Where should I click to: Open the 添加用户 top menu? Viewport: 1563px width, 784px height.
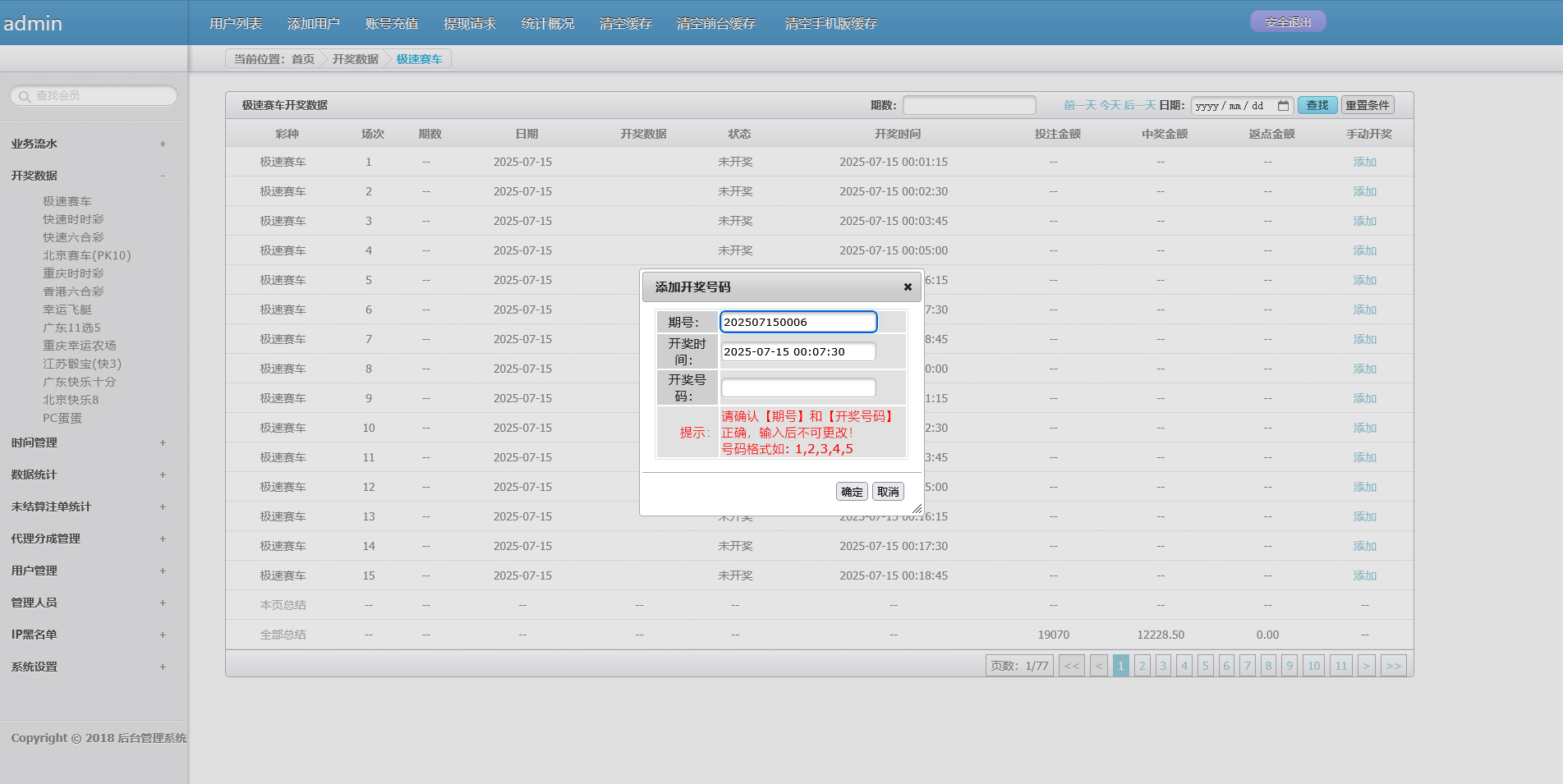tap(314, 23)
